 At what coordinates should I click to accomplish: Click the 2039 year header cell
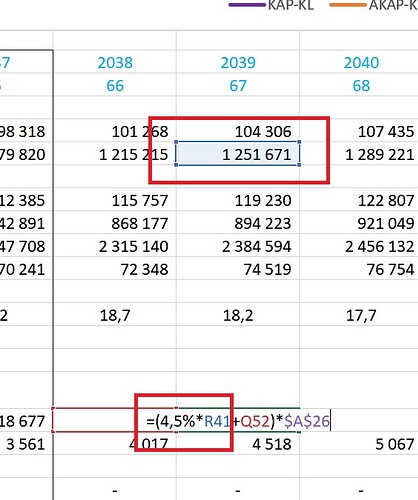tap(238, 62)
